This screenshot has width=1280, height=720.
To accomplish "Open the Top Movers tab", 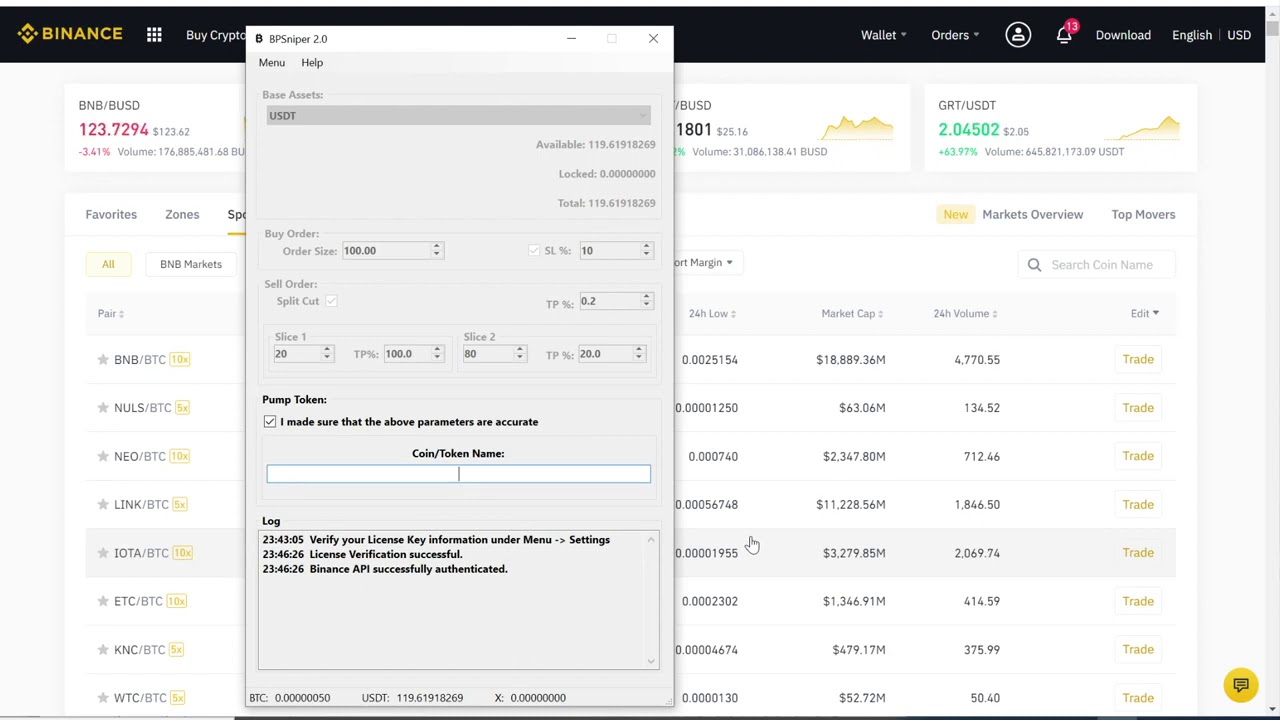I will tap(1143, 214).
